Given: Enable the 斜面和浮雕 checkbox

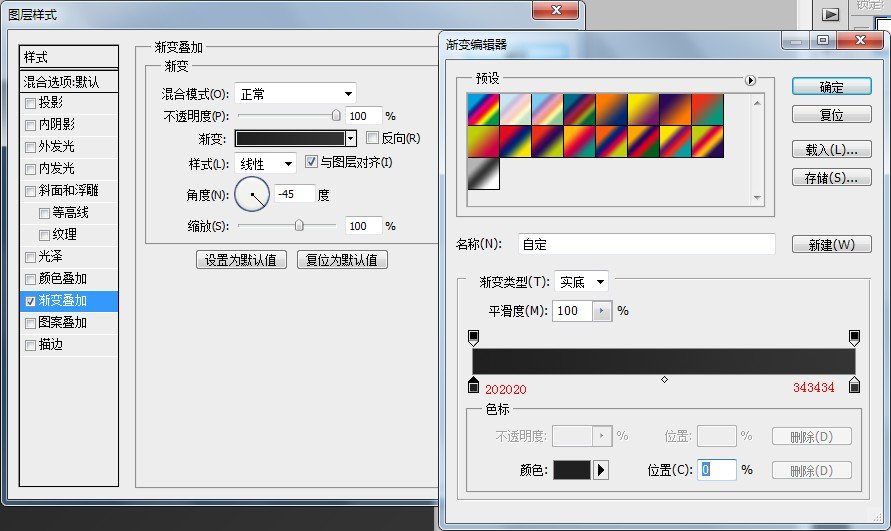Looking at the screenshot, I should pos(31,191).
